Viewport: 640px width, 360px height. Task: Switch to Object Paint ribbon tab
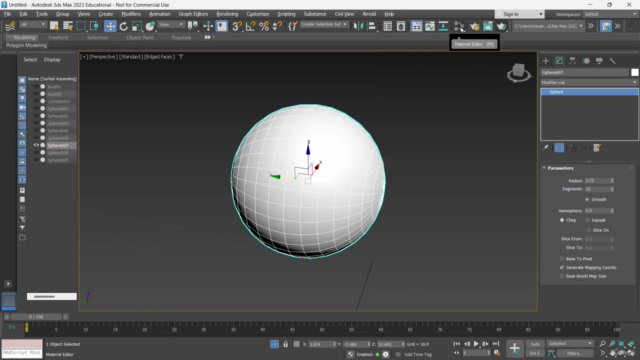(140, 38)
